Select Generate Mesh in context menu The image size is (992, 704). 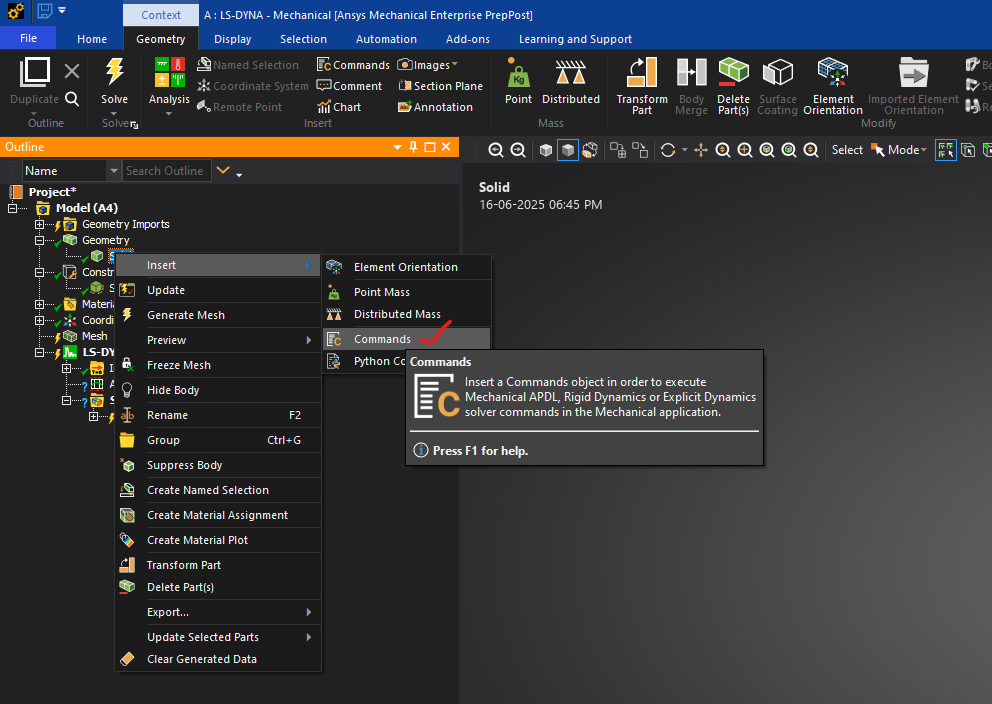(x=218, y=315)
